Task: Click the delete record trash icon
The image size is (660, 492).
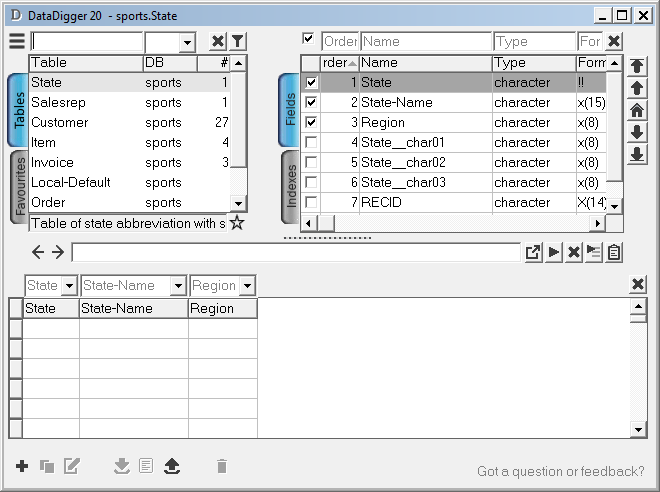Action: pyautogui.click(x=222, y=466)
